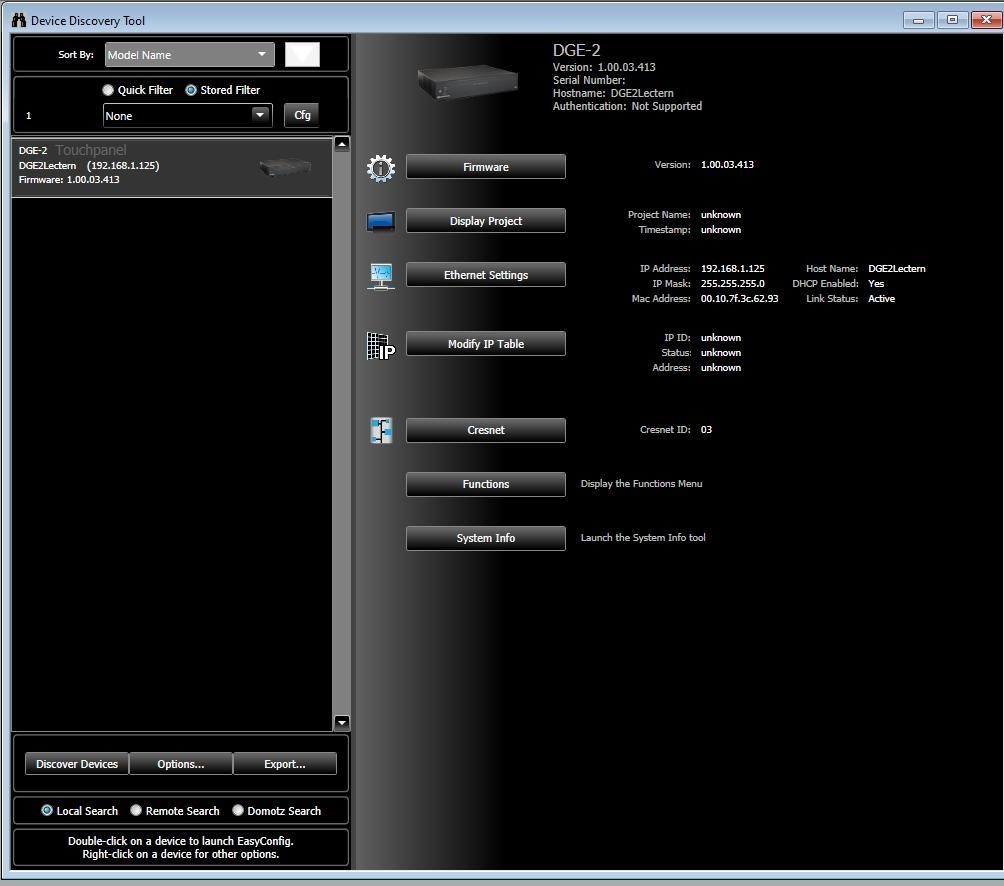Choose Local Search option
This screenshot has width=1004, height=886.
[47, 810]
